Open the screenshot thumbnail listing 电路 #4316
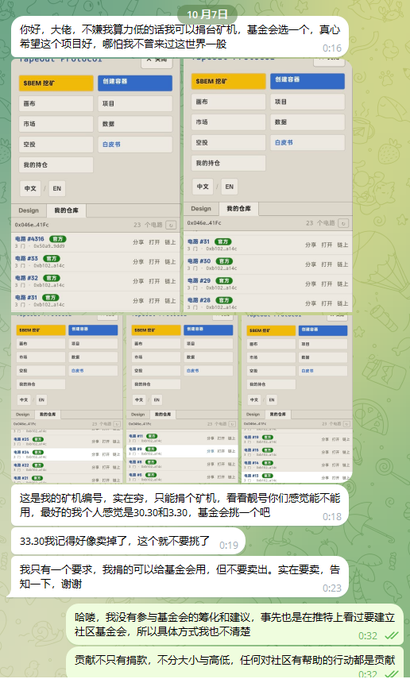Screen dimensions: 410x679 click(95, 185)
